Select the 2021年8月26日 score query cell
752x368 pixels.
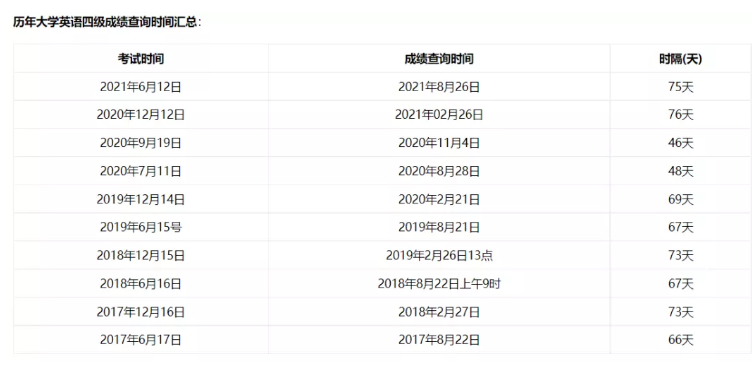pyautogui.click(x=439, y=87)
